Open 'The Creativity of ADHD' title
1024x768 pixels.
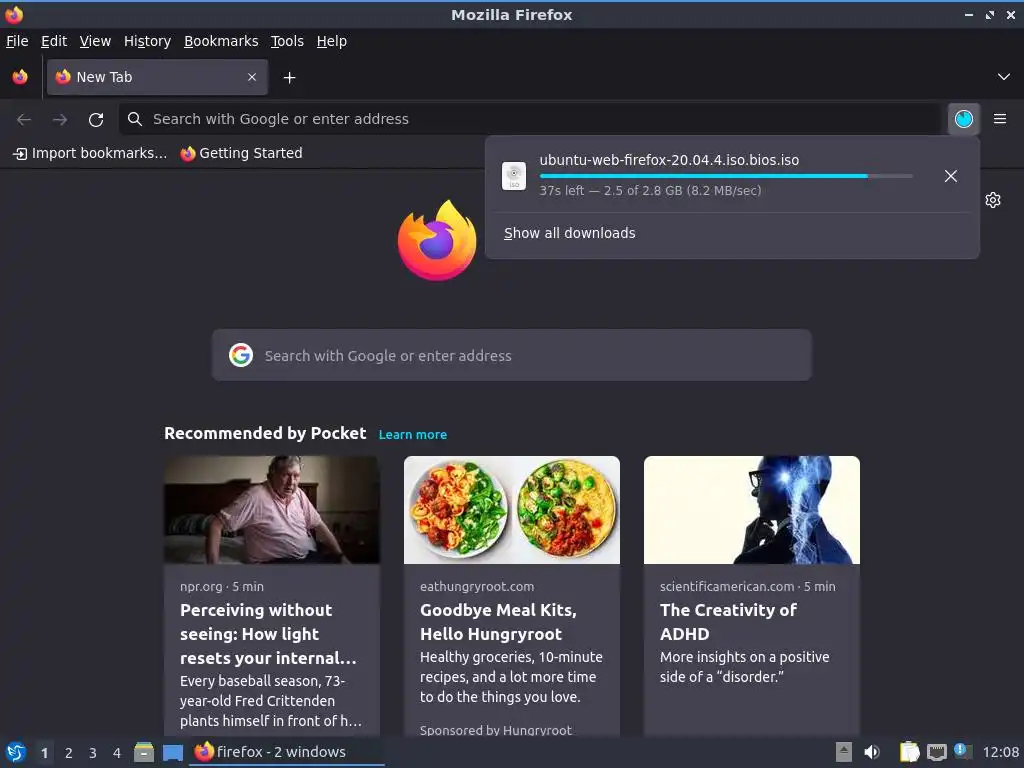coord(728,622)
